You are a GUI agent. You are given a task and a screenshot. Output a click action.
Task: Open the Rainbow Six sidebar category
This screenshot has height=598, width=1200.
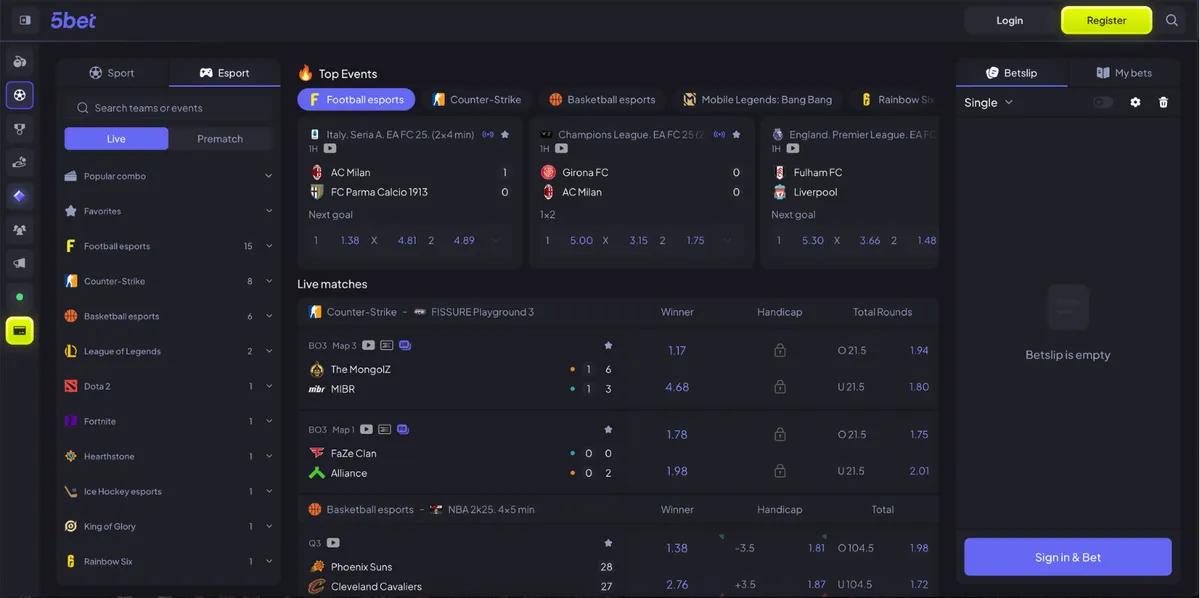click(x=168, y=561)
